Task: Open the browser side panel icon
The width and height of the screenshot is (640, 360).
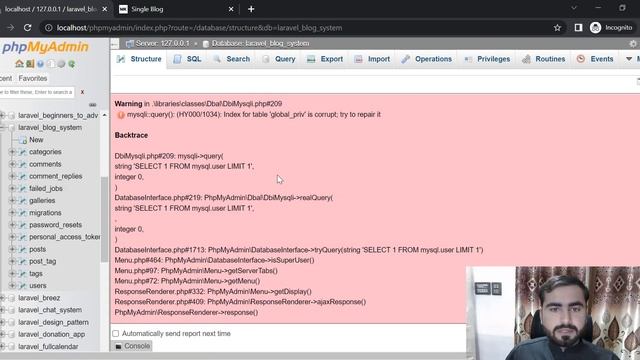Action: click(x=578, y=28)
